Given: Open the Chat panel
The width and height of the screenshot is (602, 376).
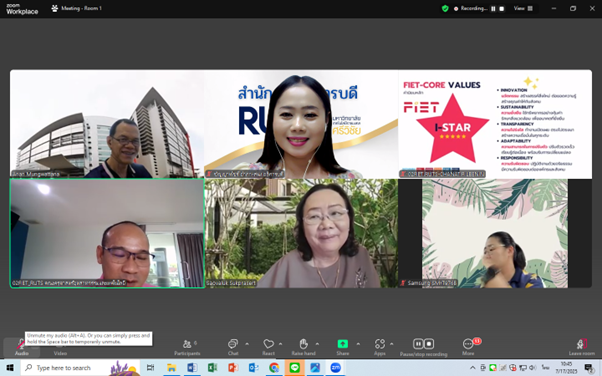Looking at the screenshot, I should coord(233,347).
